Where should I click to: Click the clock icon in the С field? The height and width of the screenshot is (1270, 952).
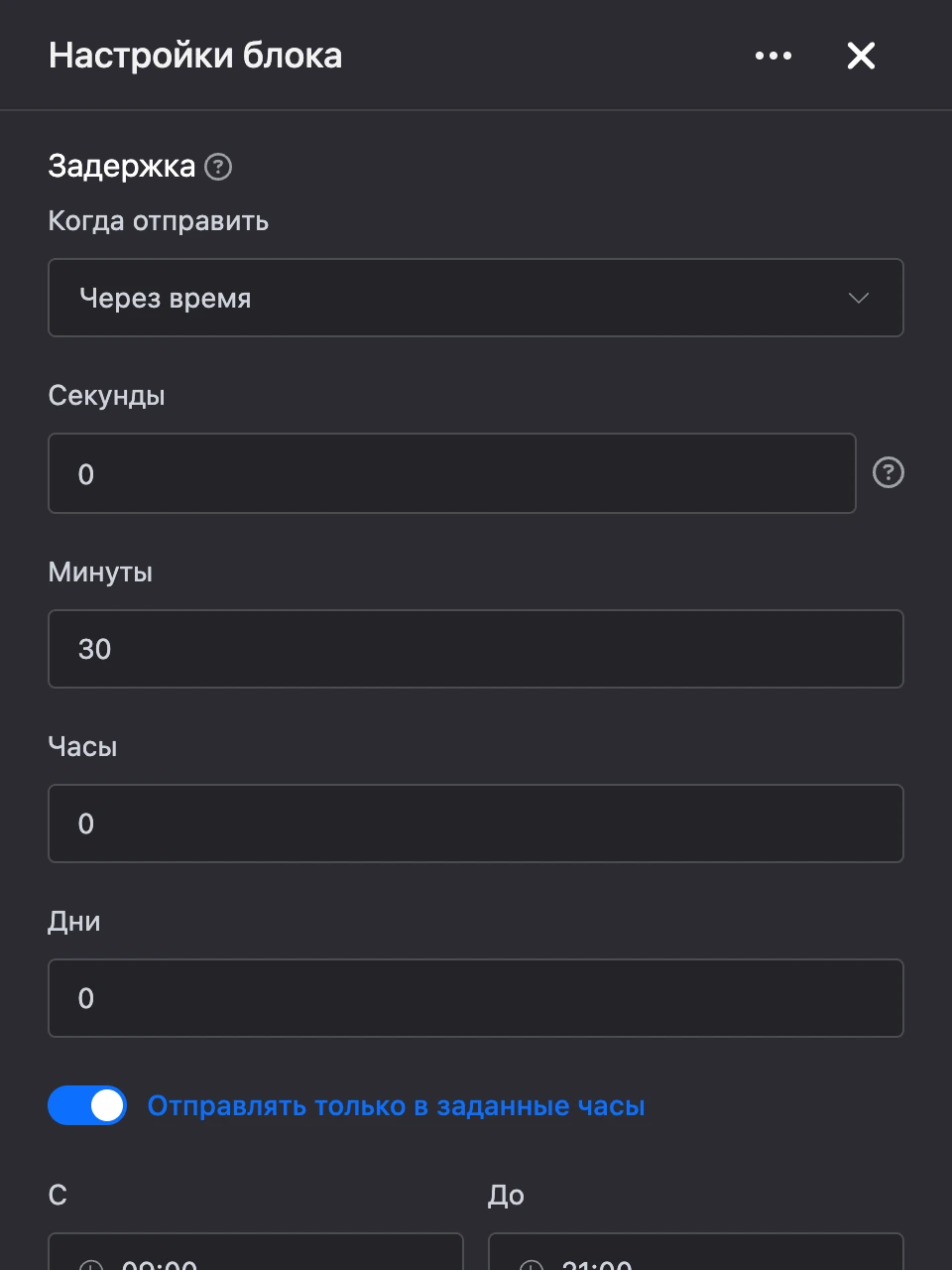coord(91,1265)
